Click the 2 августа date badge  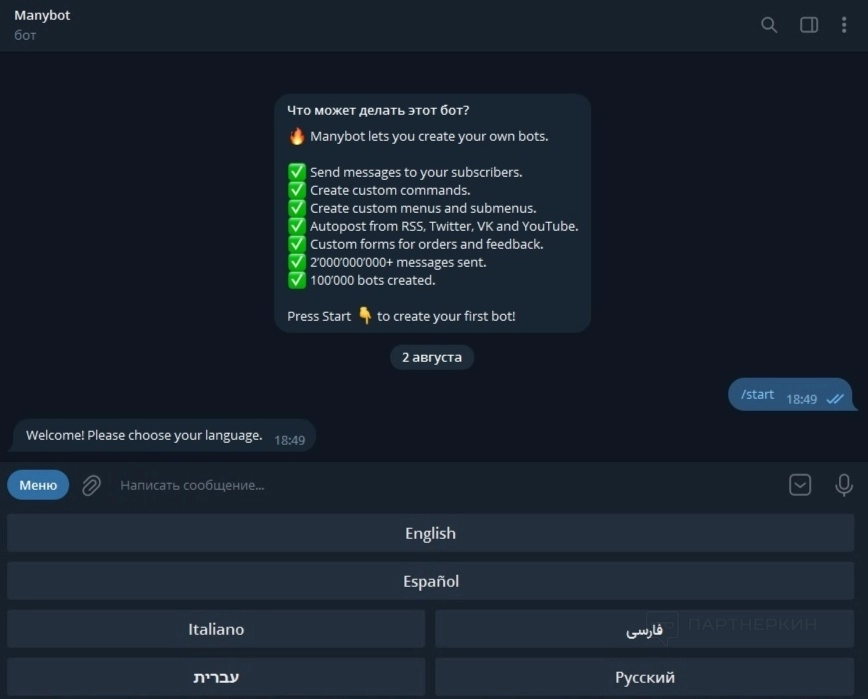432,357
